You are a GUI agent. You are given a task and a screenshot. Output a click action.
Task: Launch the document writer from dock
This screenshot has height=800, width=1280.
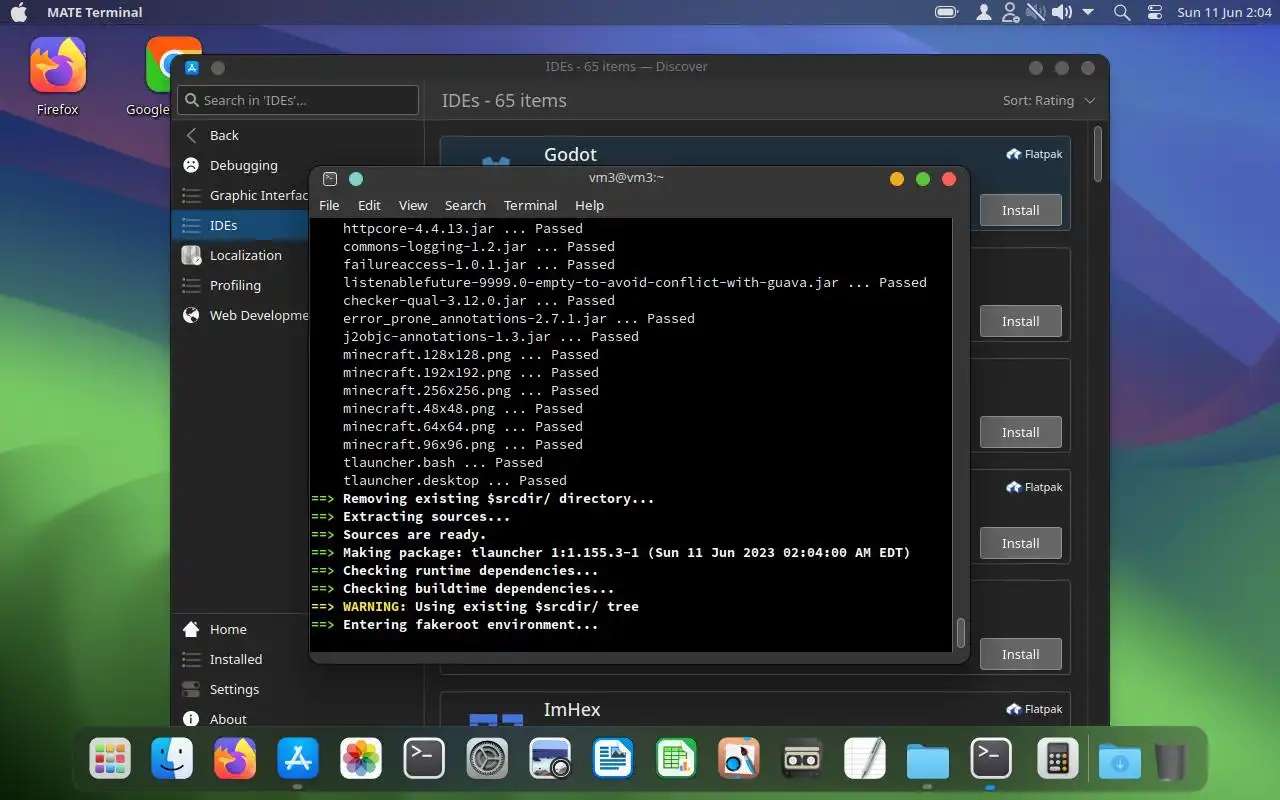click(613, 759)
